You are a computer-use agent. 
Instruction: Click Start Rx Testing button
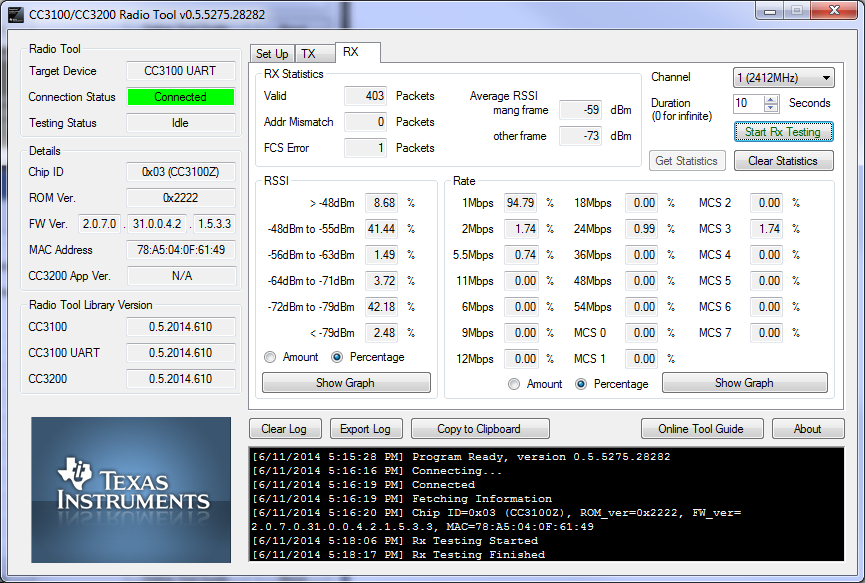(783, 132)
